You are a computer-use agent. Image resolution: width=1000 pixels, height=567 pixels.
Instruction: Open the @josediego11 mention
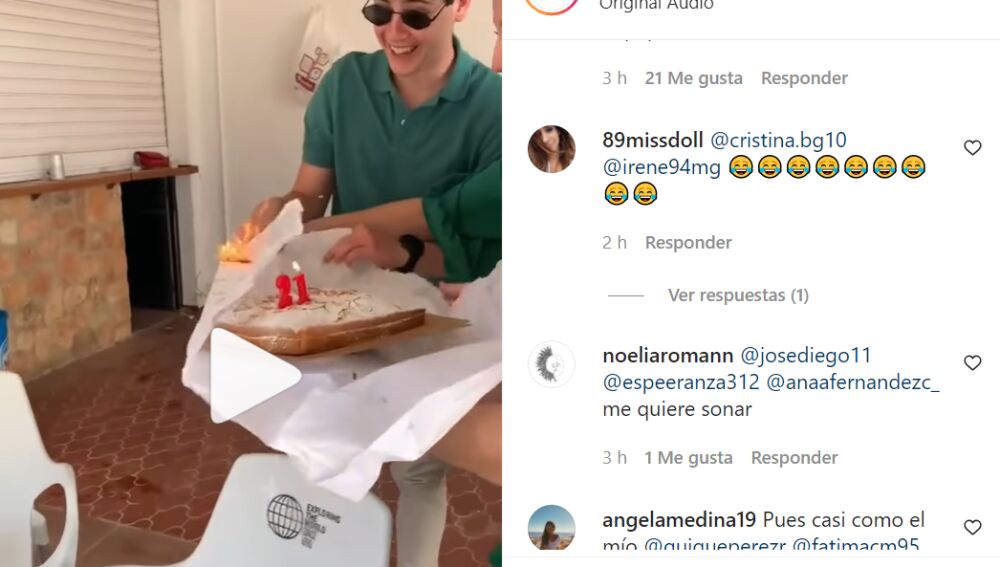coord(805,355)
